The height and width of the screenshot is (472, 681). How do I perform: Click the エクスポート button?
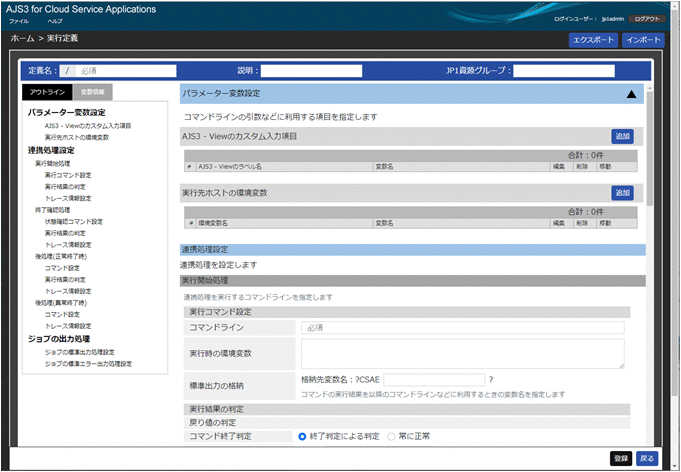592,40
